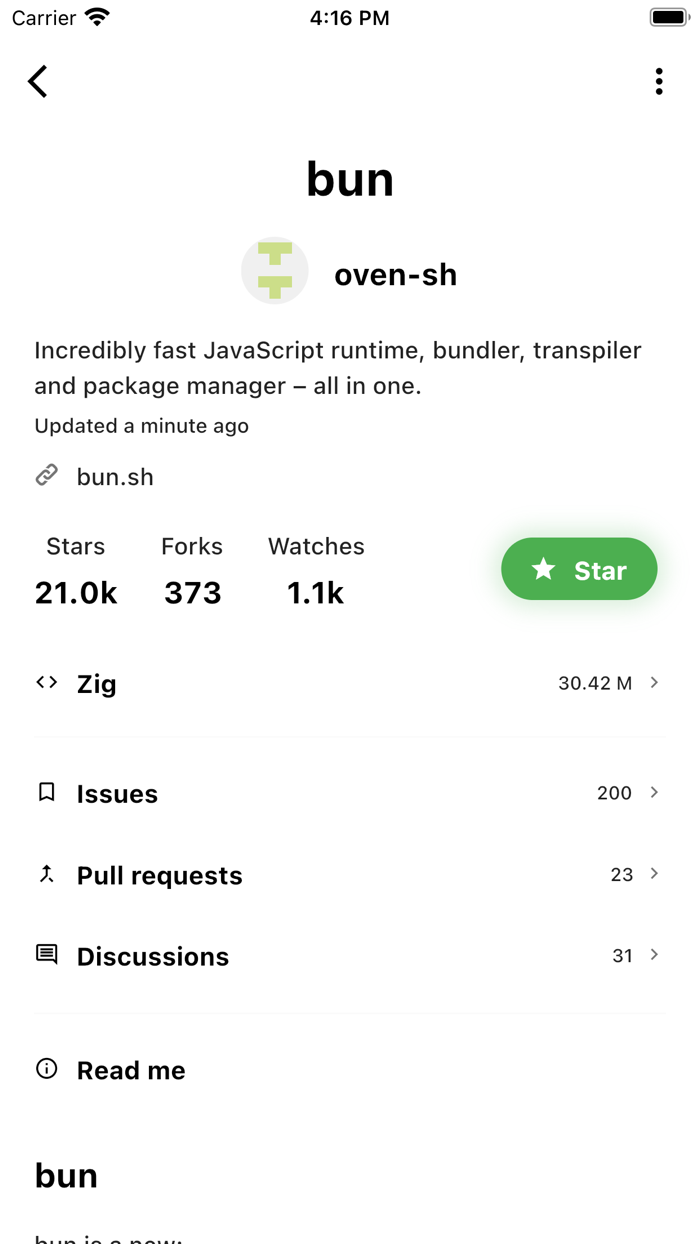Navigate back using the arrow
Image resolution: width=700 pixels, height=1244 pixels.
coord(37,81)
